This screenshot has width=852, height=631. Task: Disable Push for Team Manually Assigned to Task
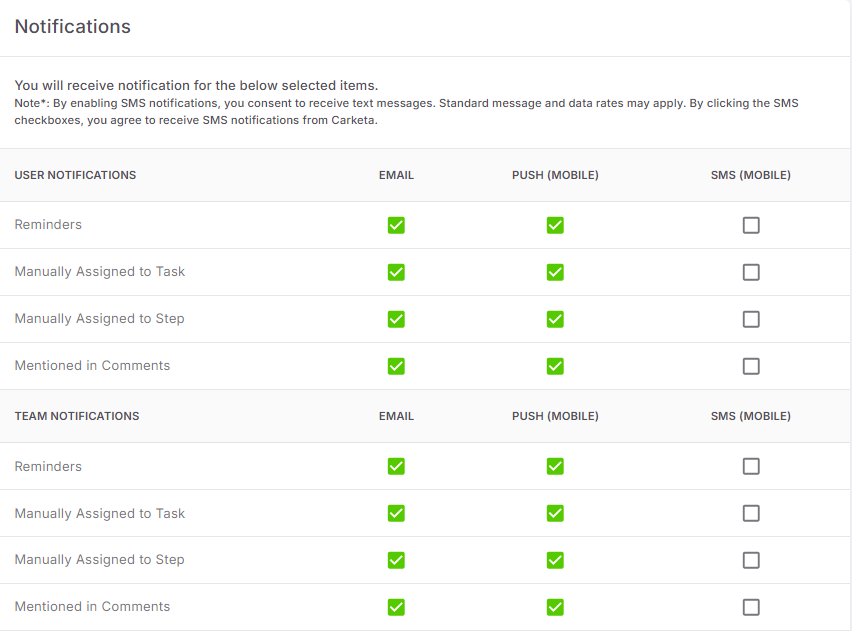(555, 513)
